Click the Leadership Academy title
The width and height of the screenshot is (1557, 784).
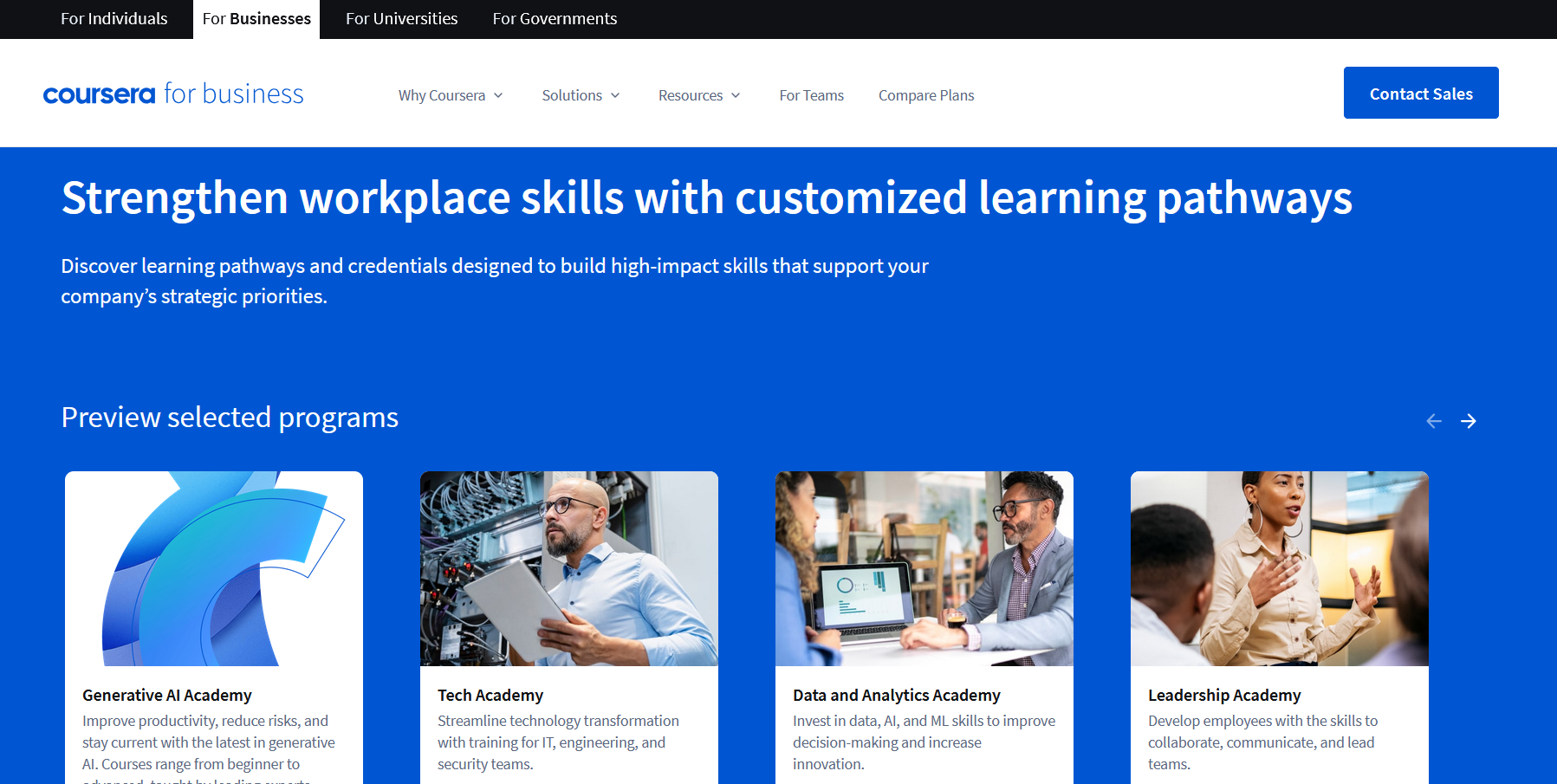pyautogui.click(x=1224, y=696)
